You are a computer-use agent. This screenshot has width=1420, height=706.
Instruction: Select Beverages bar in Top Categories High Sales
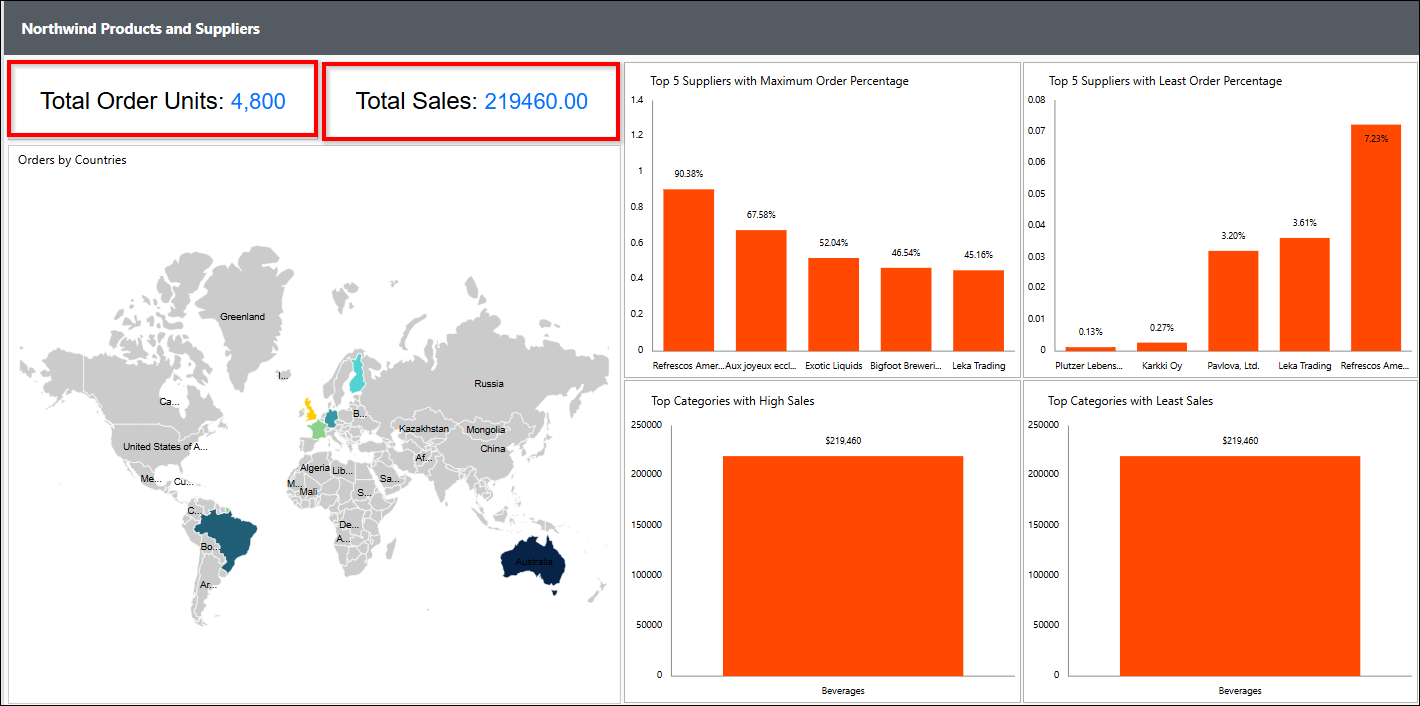click(x=842, y=566)
